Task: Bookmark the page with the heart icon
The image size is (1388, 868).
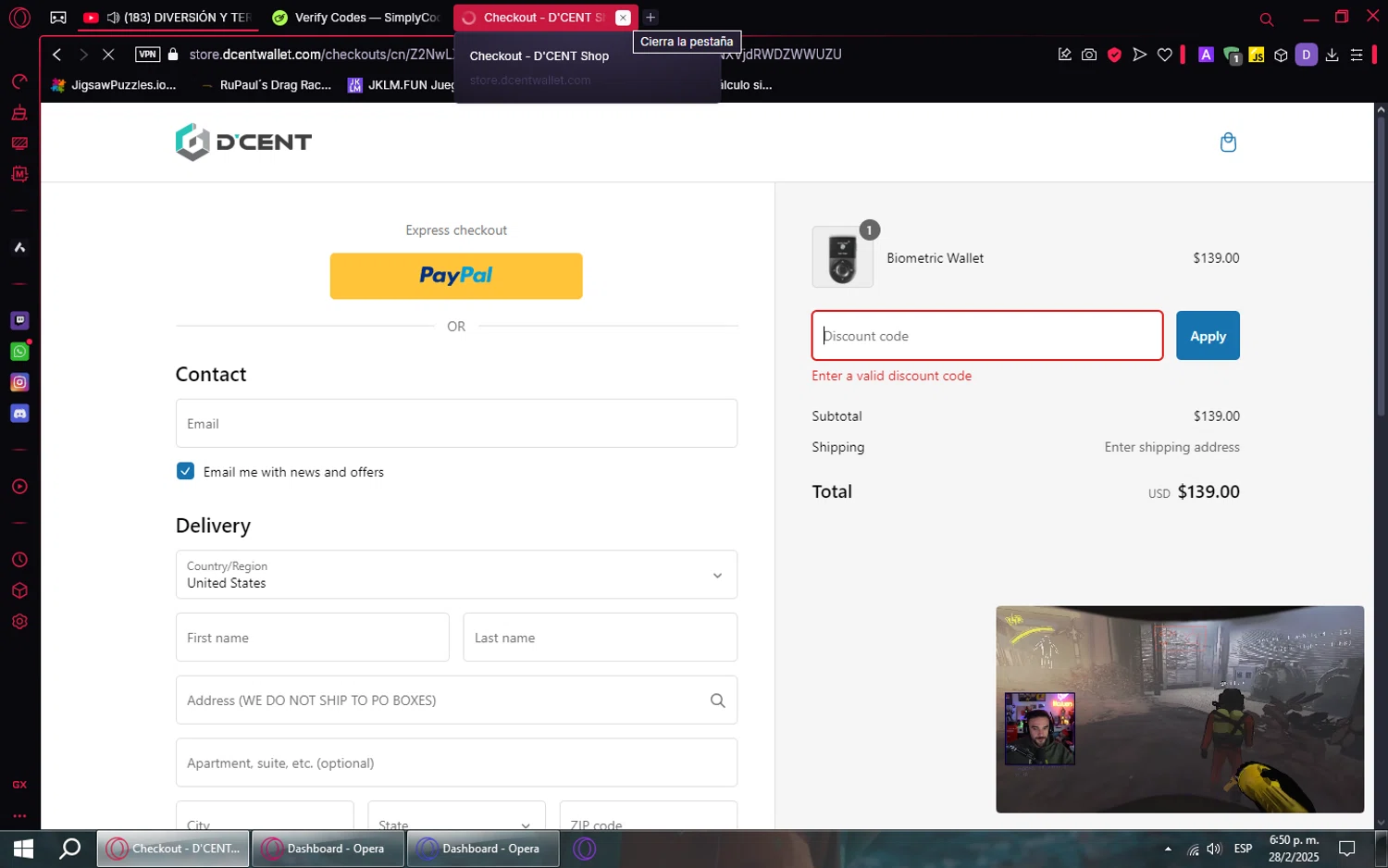Action: pyautogui.click(x=1165, y=55)
